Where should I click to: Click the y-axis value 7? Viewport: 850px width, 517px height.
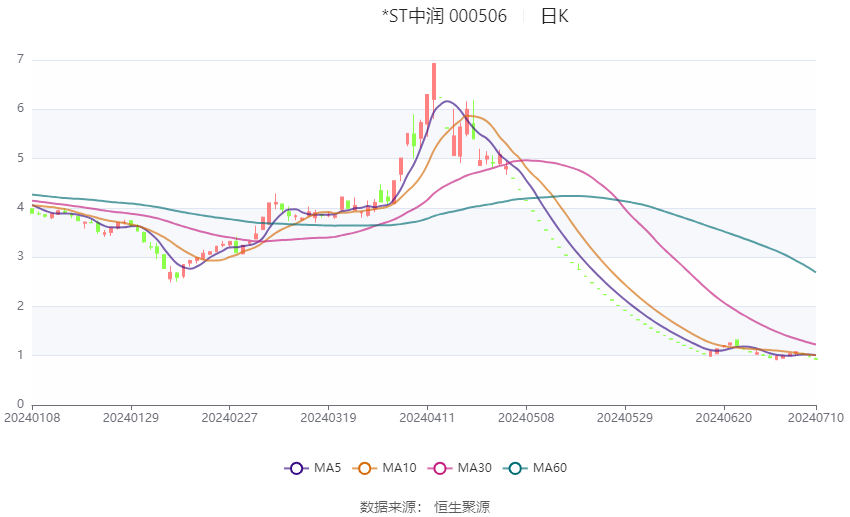(21, 59)
